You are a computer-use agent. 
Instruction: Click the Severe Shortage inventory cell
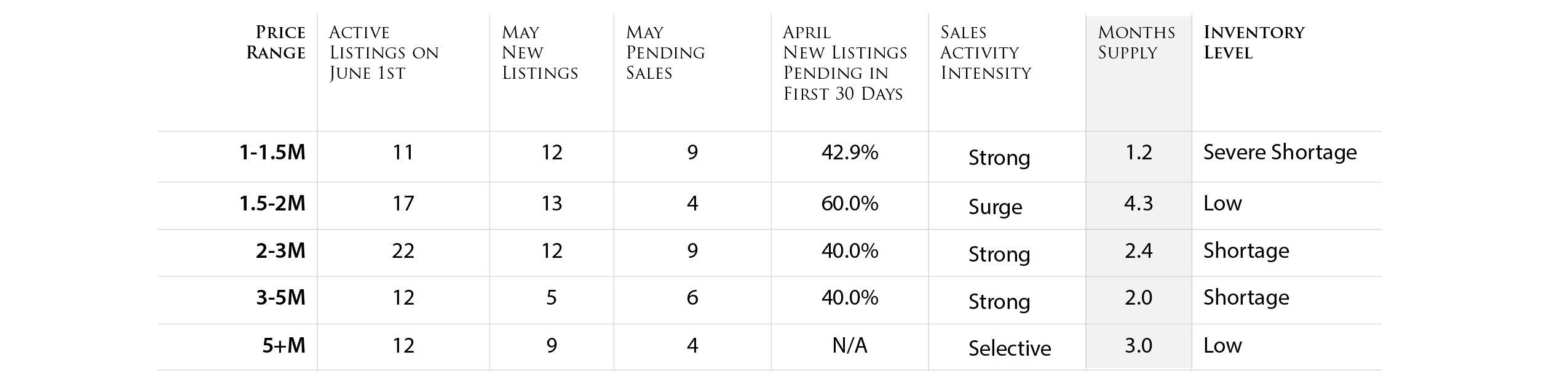[1280, 152]
